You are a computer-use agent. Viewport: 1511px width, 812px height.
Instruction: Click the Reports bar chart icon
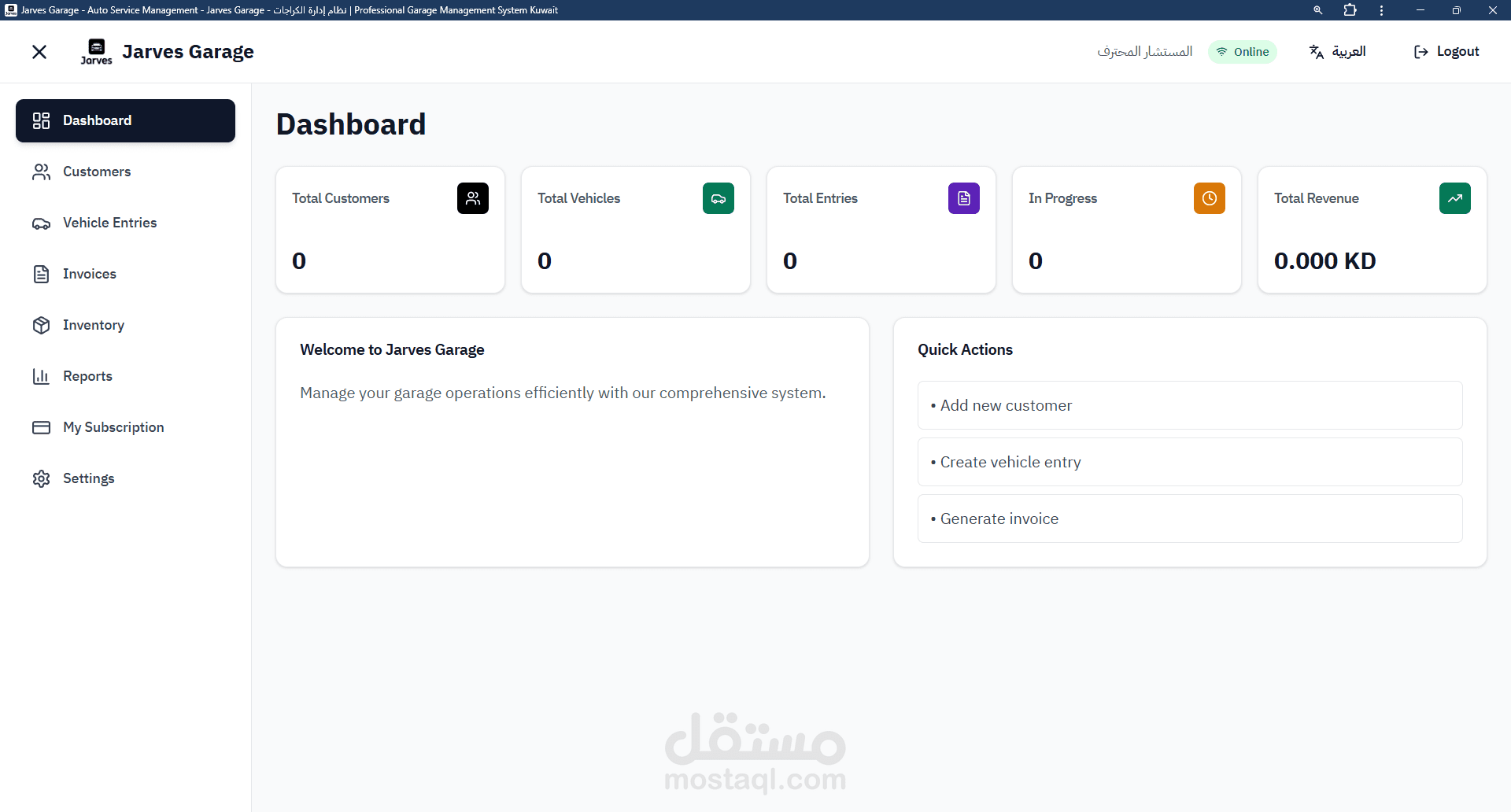pyautogui.click(x=41, y=376)
